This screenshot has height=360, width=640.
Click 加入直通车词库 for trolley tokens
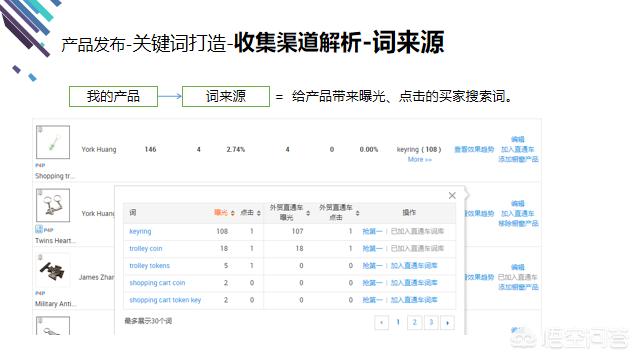414,266
